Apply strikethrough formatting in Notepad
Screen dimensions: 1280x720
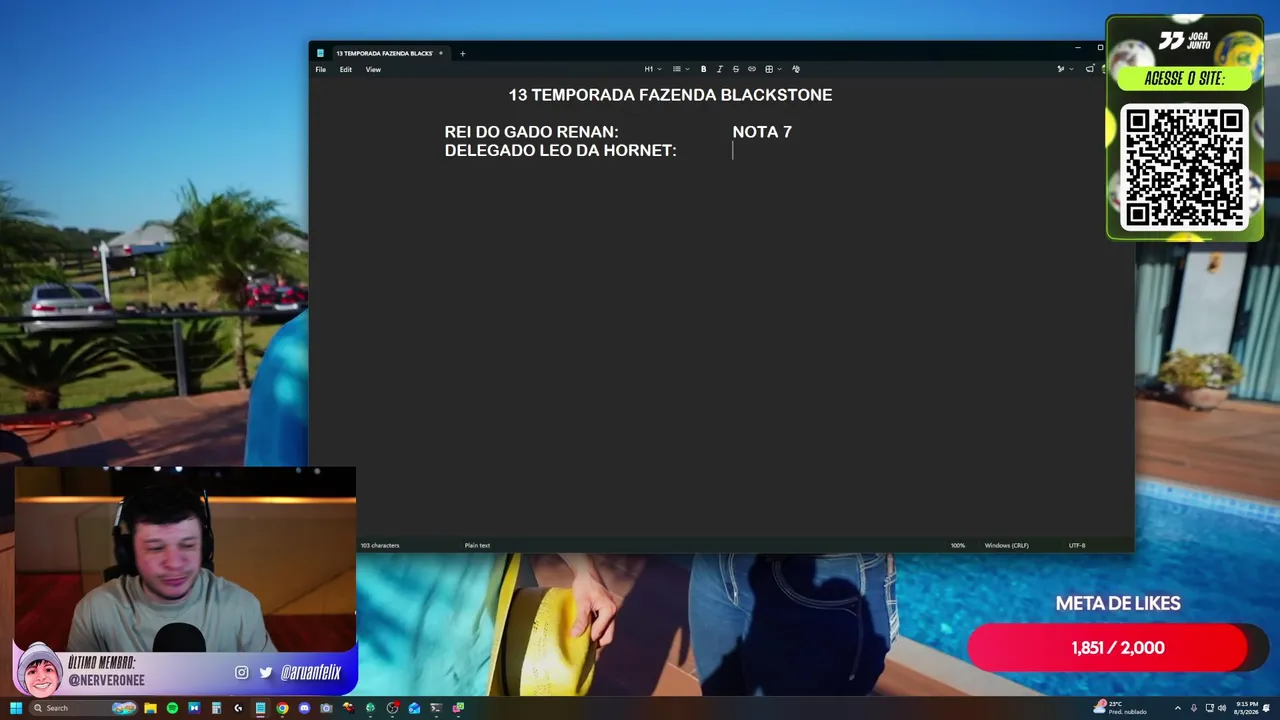[736, 69]
